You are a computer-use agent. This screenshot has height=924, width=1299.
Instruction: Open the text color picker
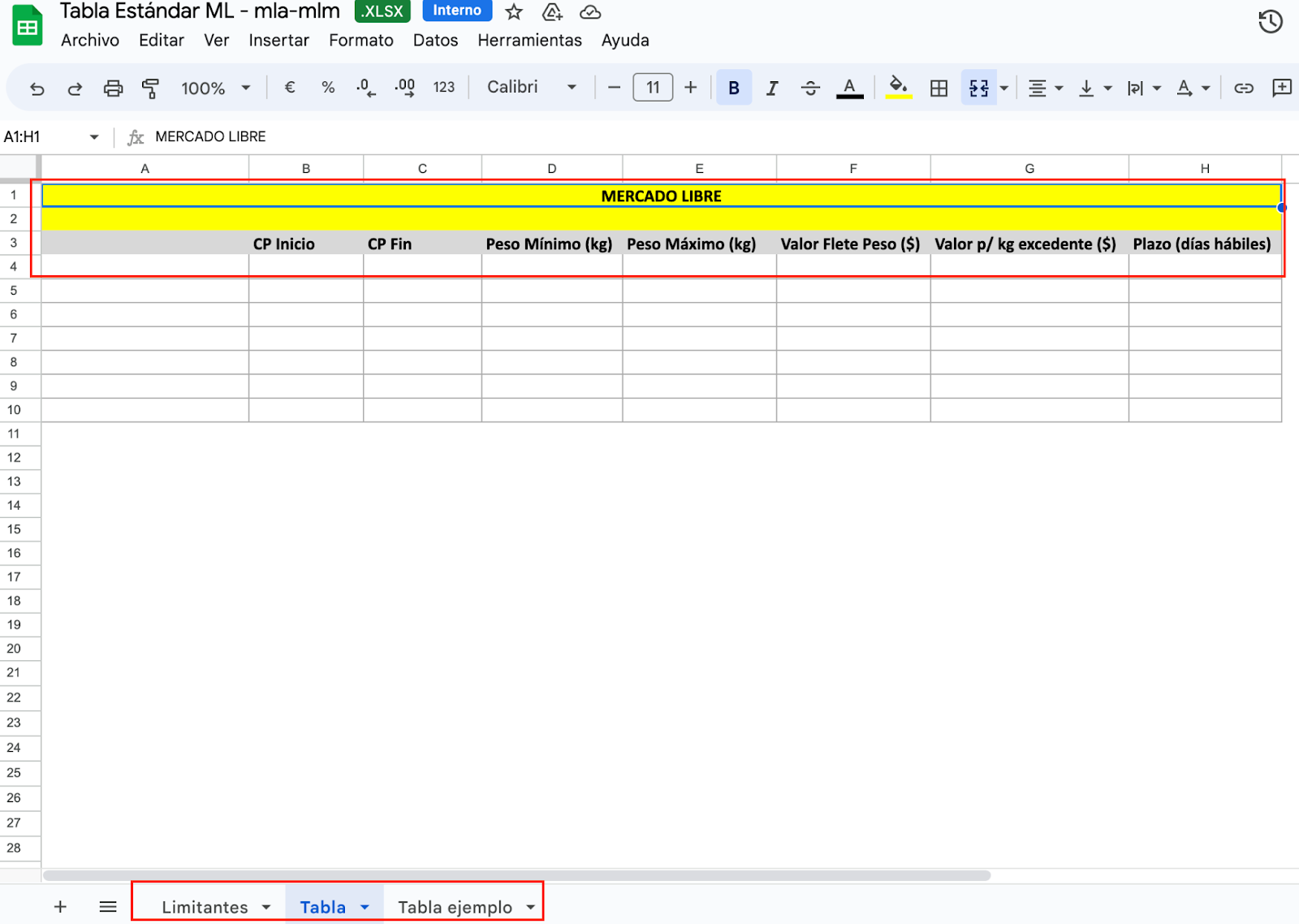click(849, 88)
